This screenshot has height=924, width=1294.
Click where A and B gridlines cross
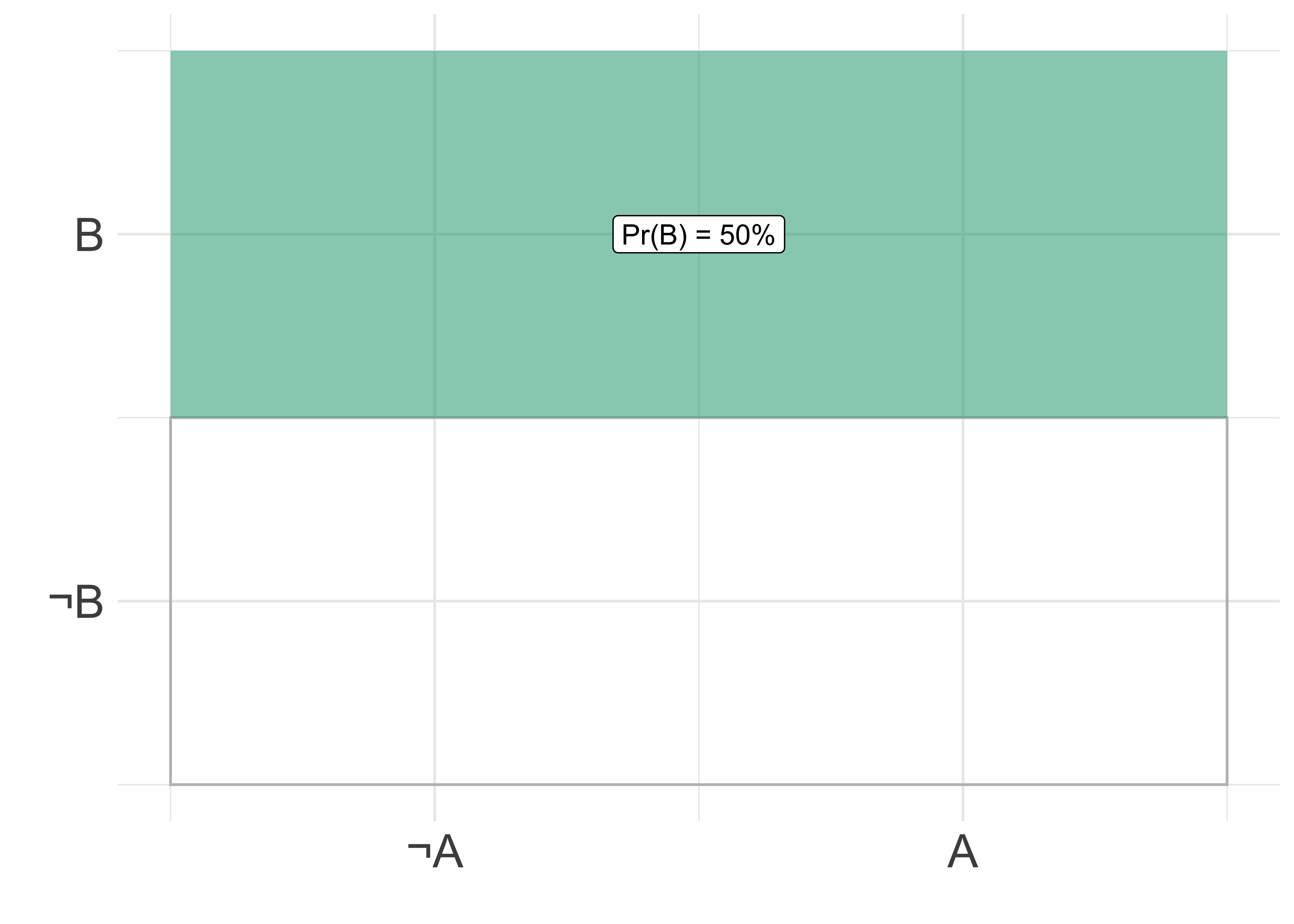click(963, 234)
